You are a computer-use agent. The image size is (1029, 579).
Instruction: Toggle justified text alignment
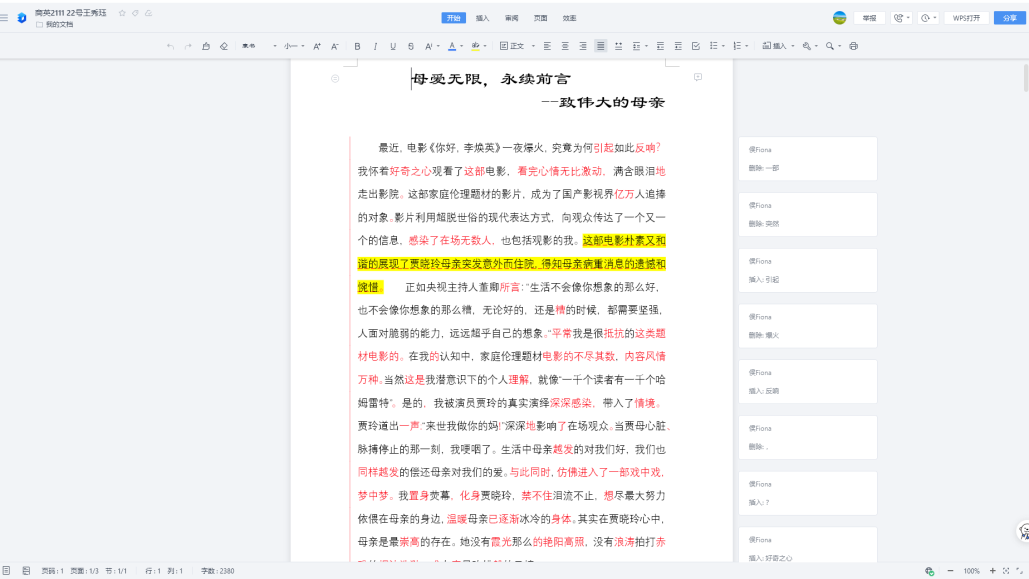click(600, 46)
